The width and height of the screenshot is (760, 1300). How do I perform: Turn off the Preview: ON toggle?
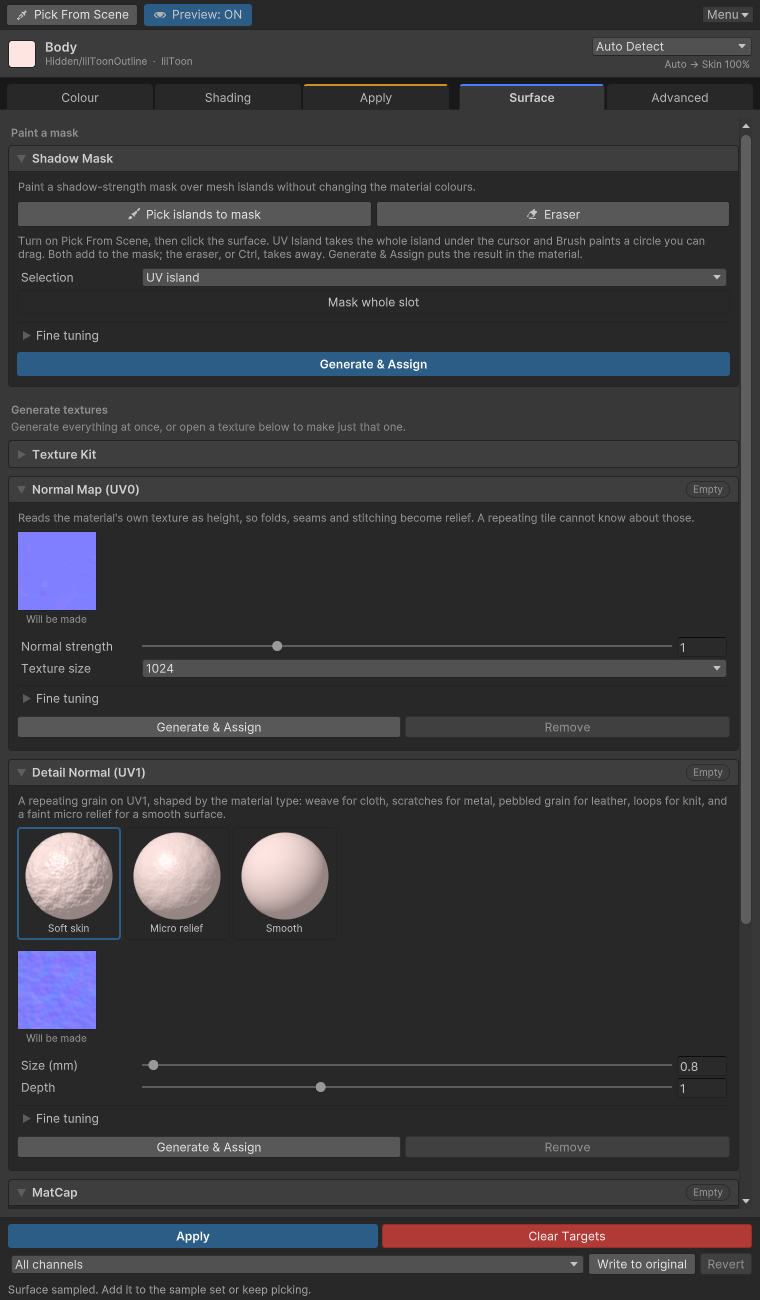pos(198,15)
